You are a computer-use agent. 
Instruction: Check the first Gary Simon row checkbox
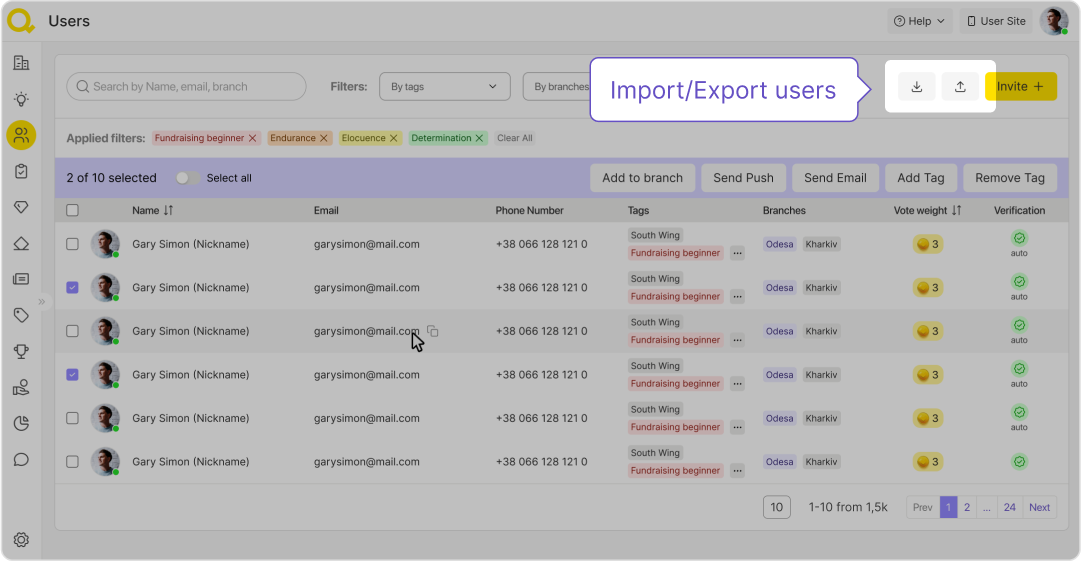72,244
